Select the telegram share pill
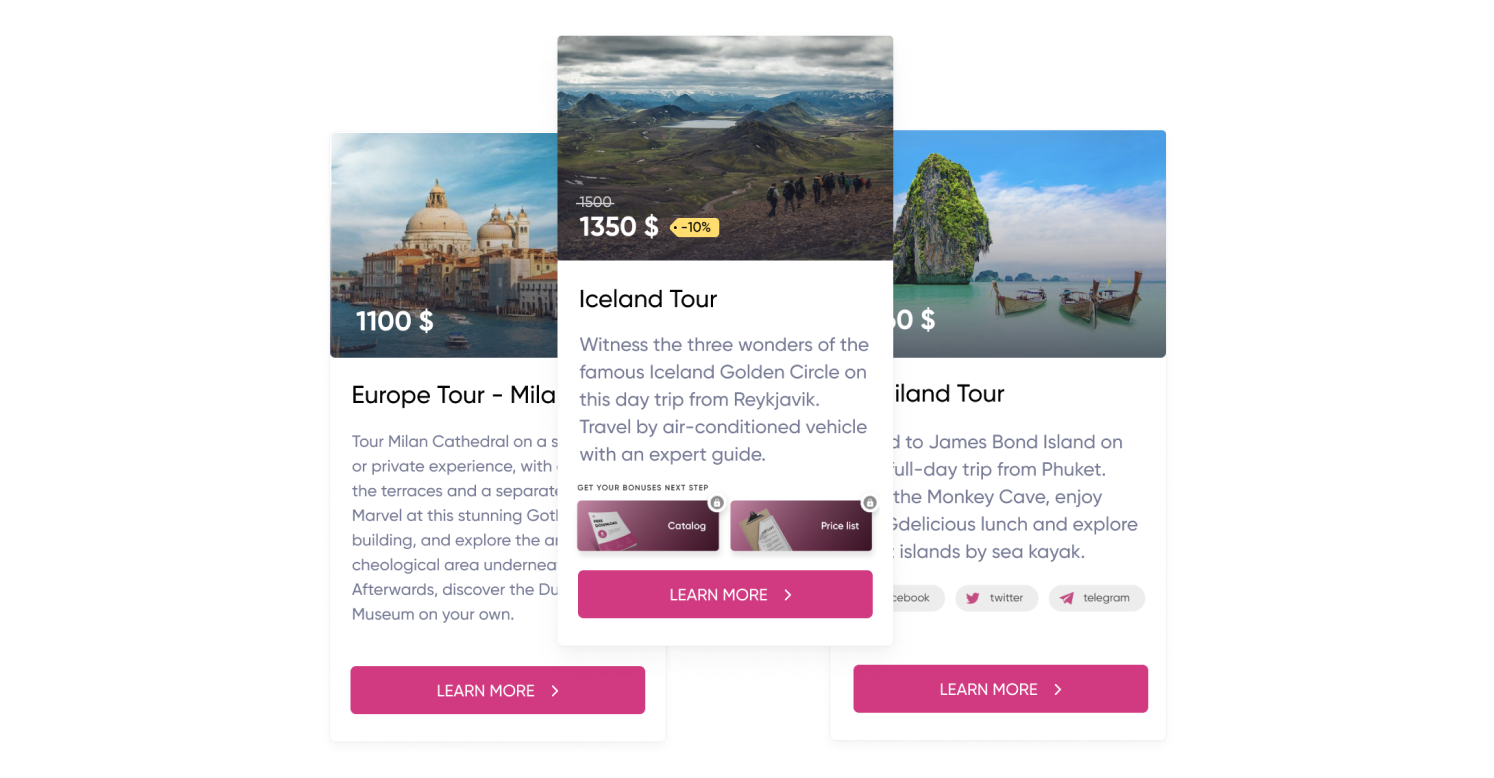Image resolution: width=1494 pixels, height=778 pixels. (1096, 598)
